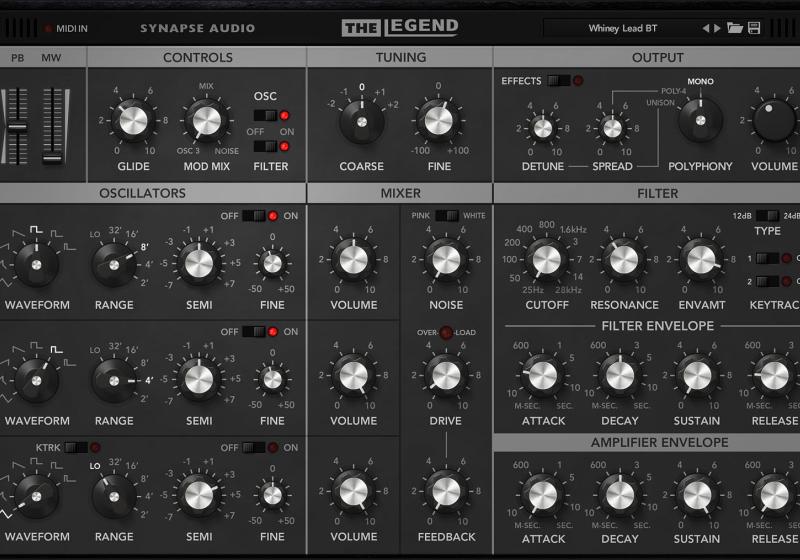Click the SPREAD knob

coord(612,128)
